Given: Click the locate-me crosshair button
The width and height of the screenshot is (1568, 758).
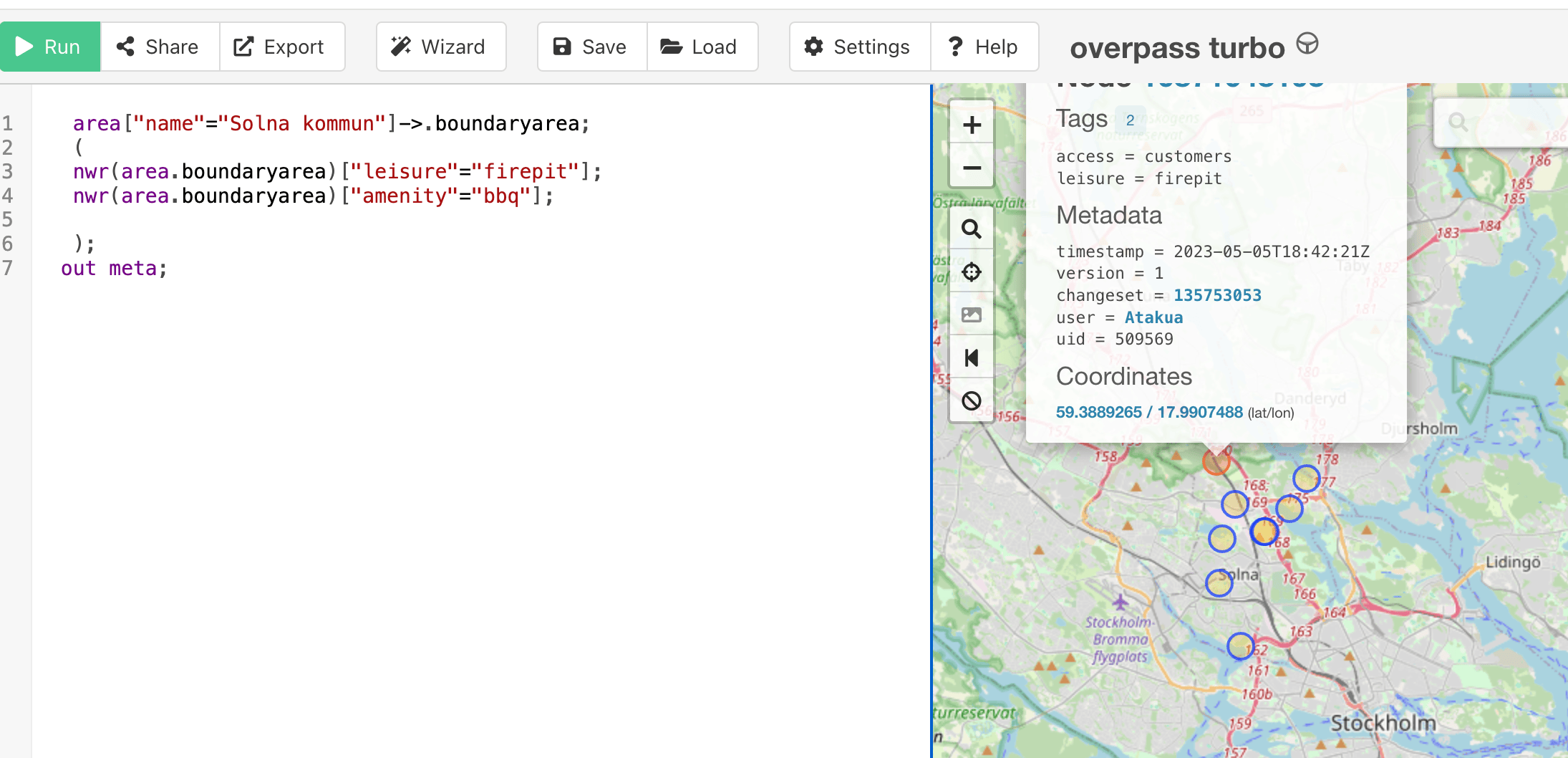Looking at the screenshot, I should tap(972, 272).
